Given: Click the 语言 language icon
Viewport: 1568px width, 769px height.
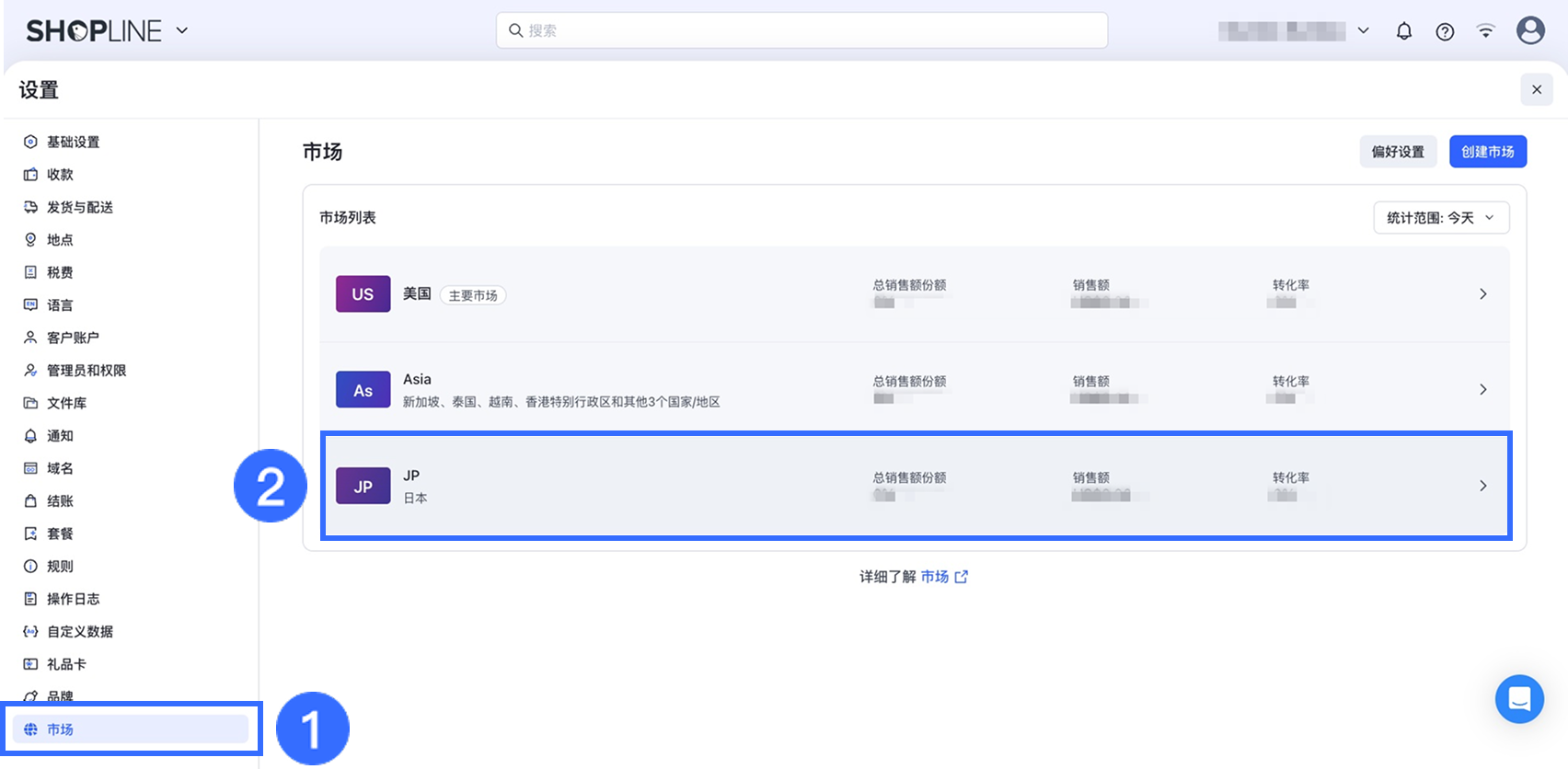Looking at the screenshot, I should click(x=30, y=304).
